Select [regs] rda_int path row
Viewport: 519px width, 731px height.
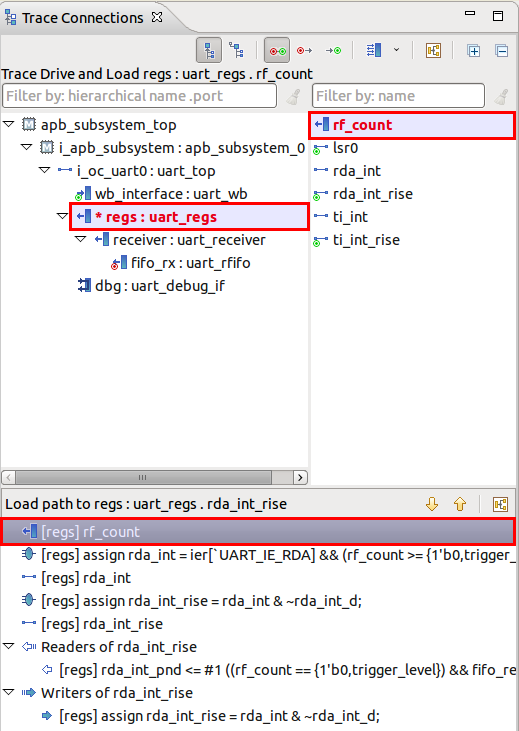(259, 578)
